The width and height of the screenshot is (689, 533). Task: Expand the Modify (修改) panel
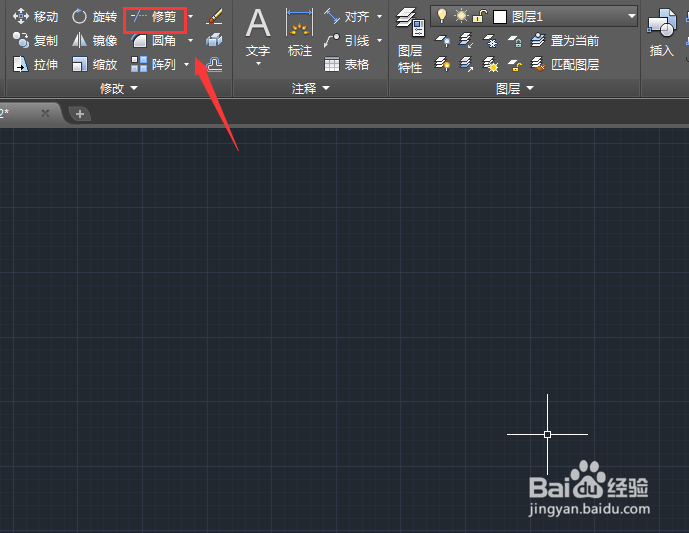coord(119,88)
